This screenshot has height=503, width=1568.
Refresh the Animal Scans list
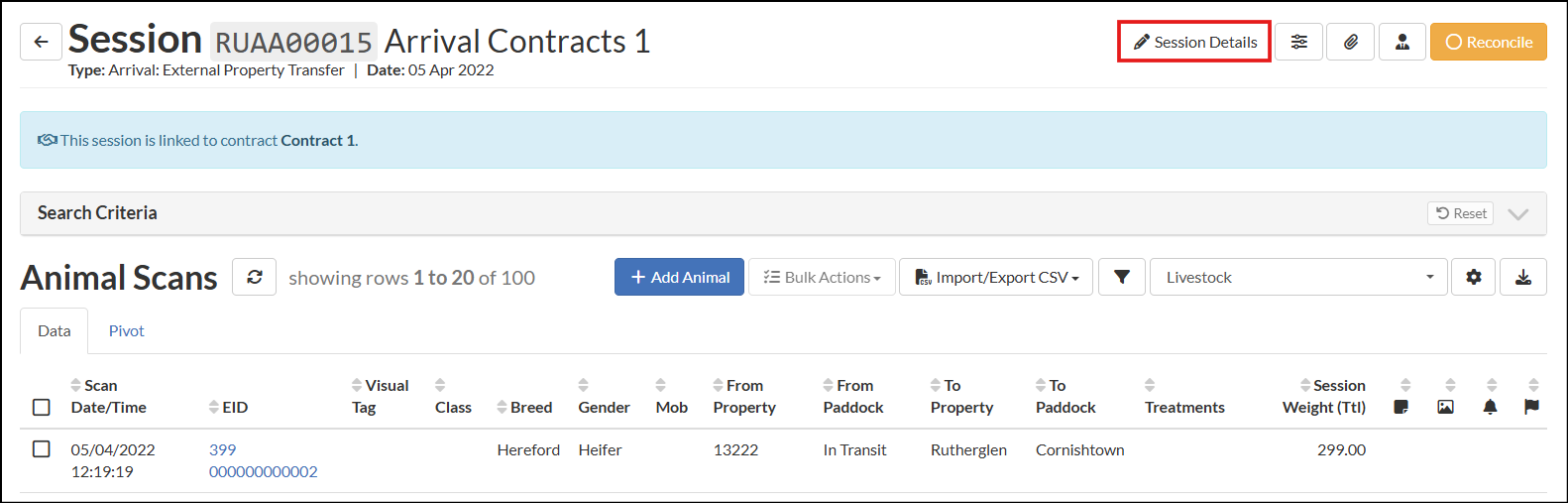(x=255, y=277)
